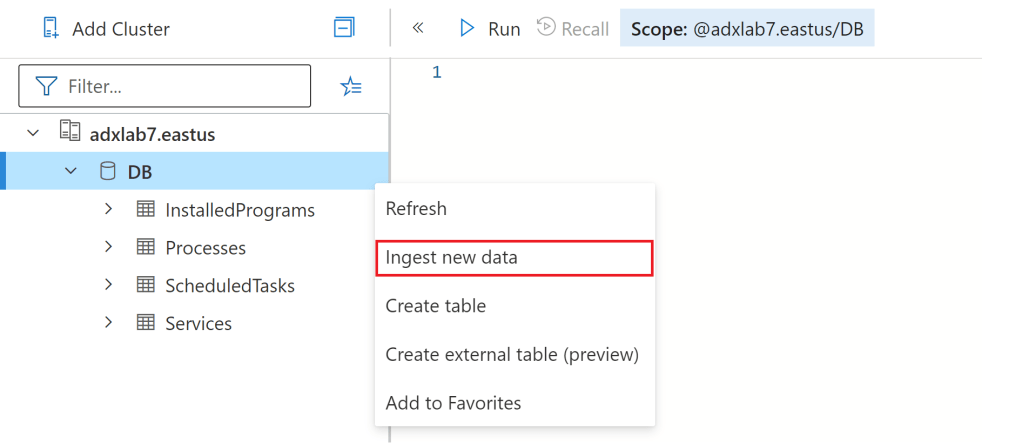Click the adxlab7.eastus cluster icon
The width and height of the screenshot is (1022, 443).
[x=70, y=133]
